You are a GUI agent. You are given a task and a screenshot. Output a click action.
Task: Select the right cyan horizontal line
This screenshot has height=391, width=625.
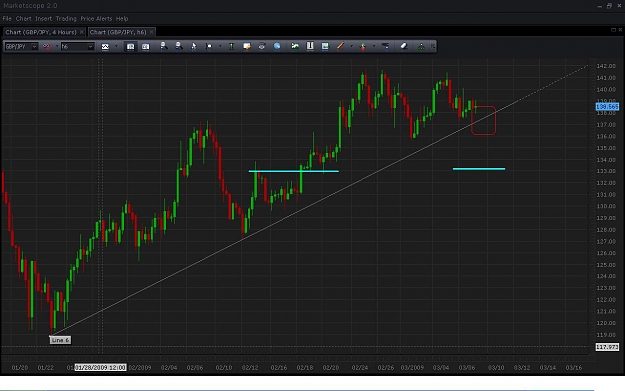pyautogui.click(x=479, y=169)
